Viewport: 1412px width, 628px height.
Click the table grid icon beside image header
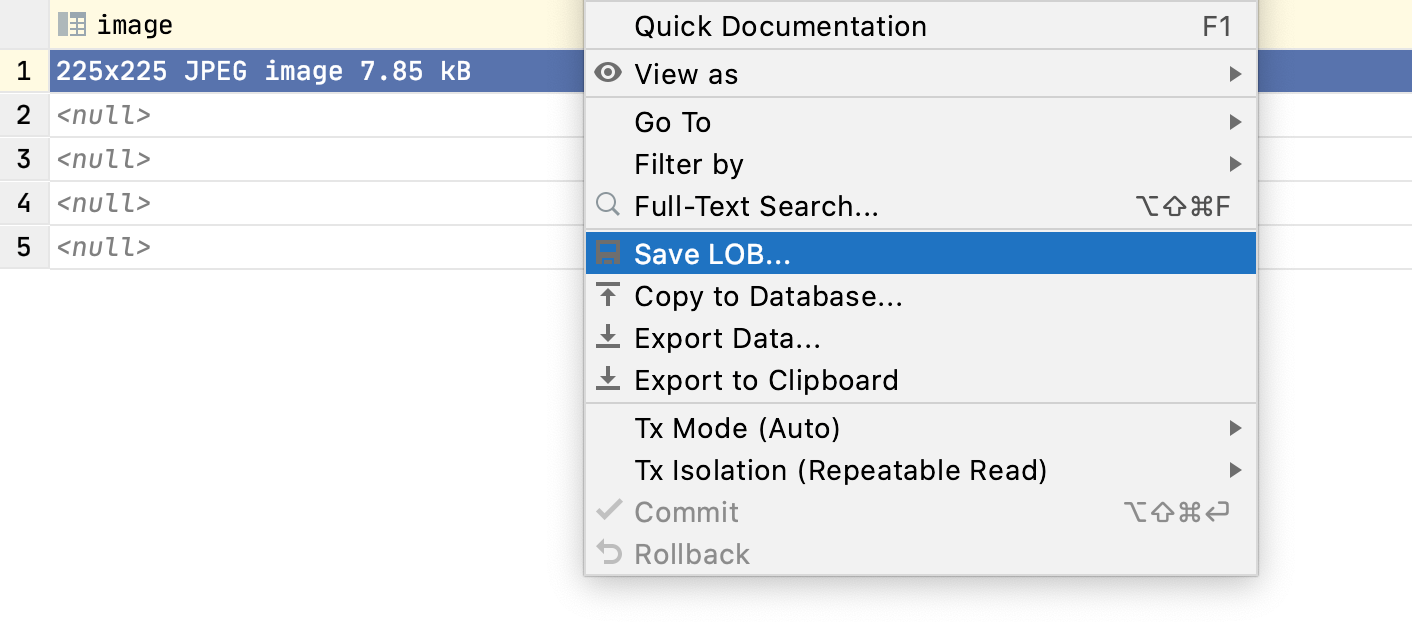pos(72,22)
